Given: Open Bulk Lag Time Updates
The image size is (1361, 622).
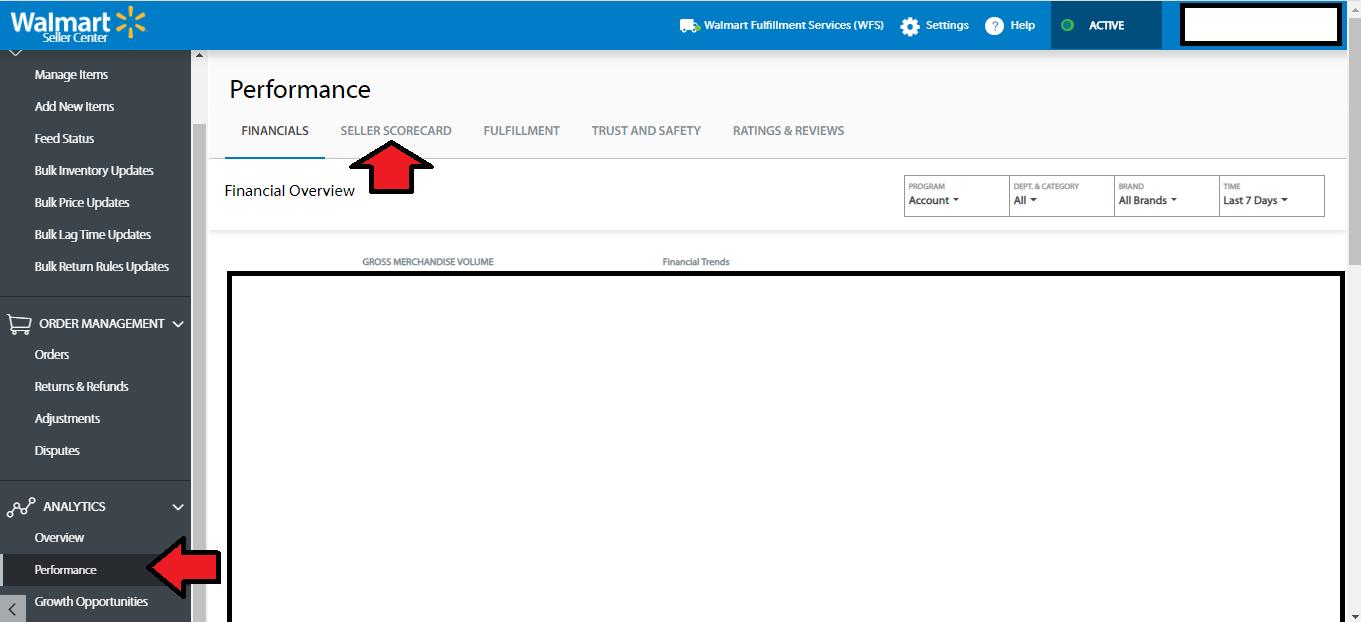Looking at the screenshot, I should (x=93, y=235).
